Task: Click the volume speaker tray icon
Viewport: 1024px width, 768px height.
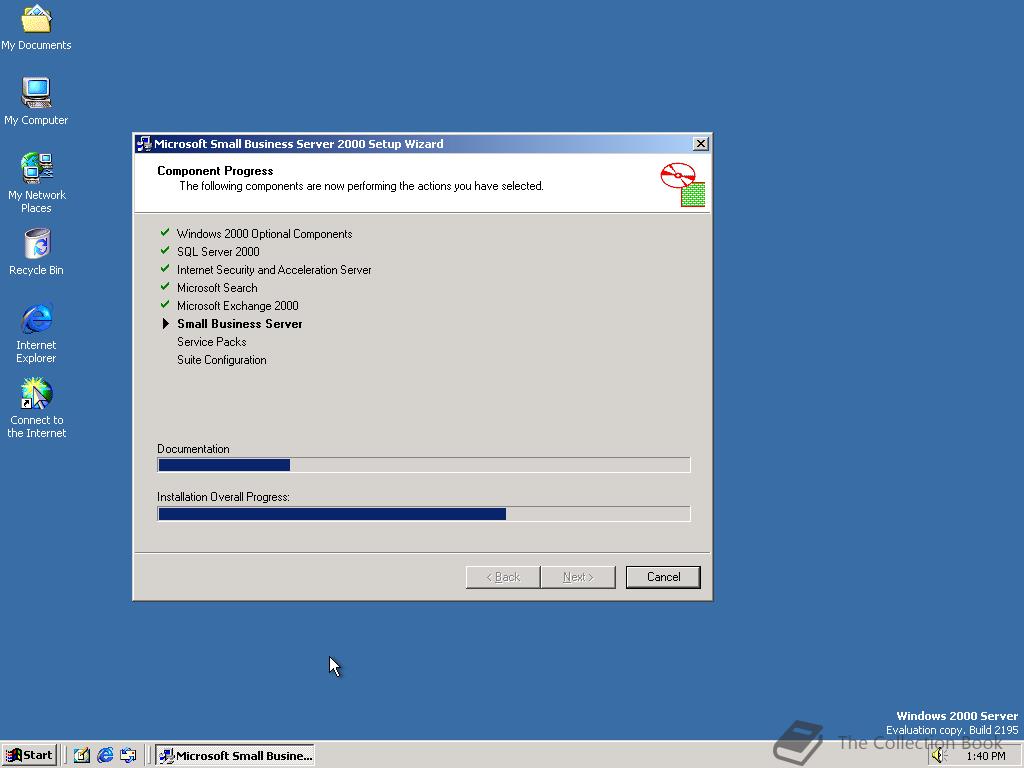Action: click(x=939, y=756)
